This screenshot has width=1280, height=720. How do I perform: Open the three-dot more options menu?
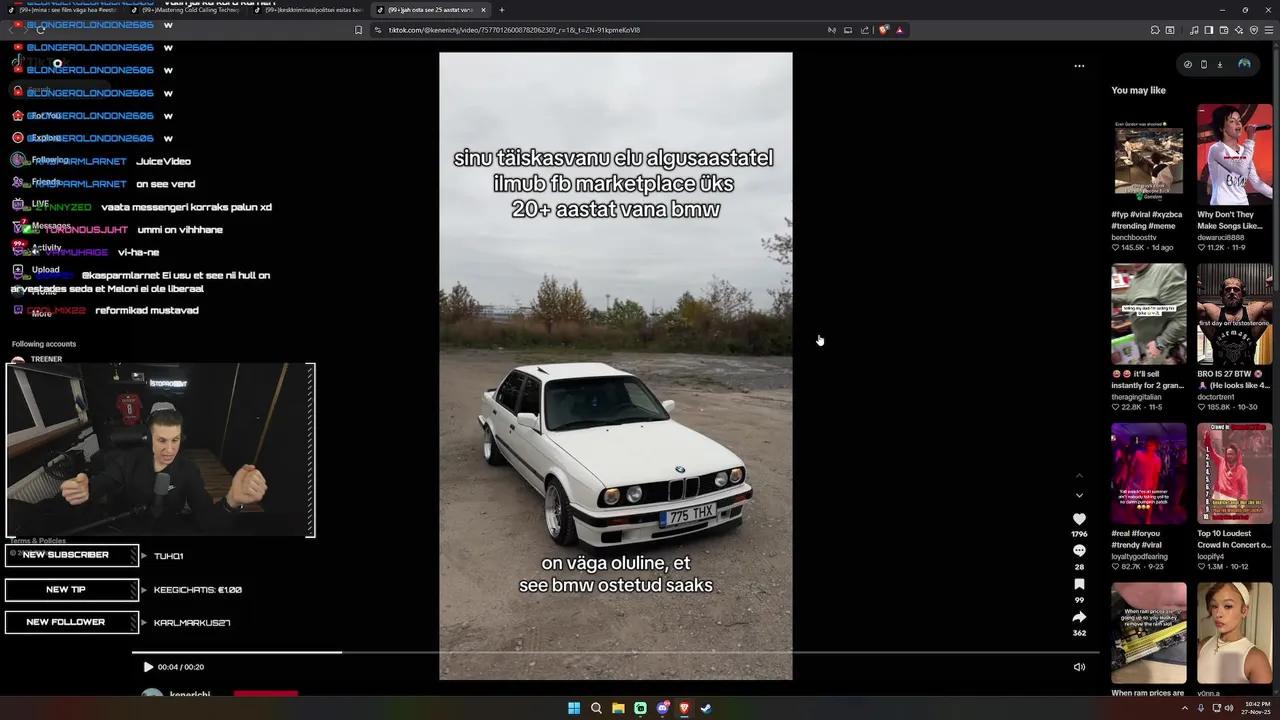(1079, 66)
